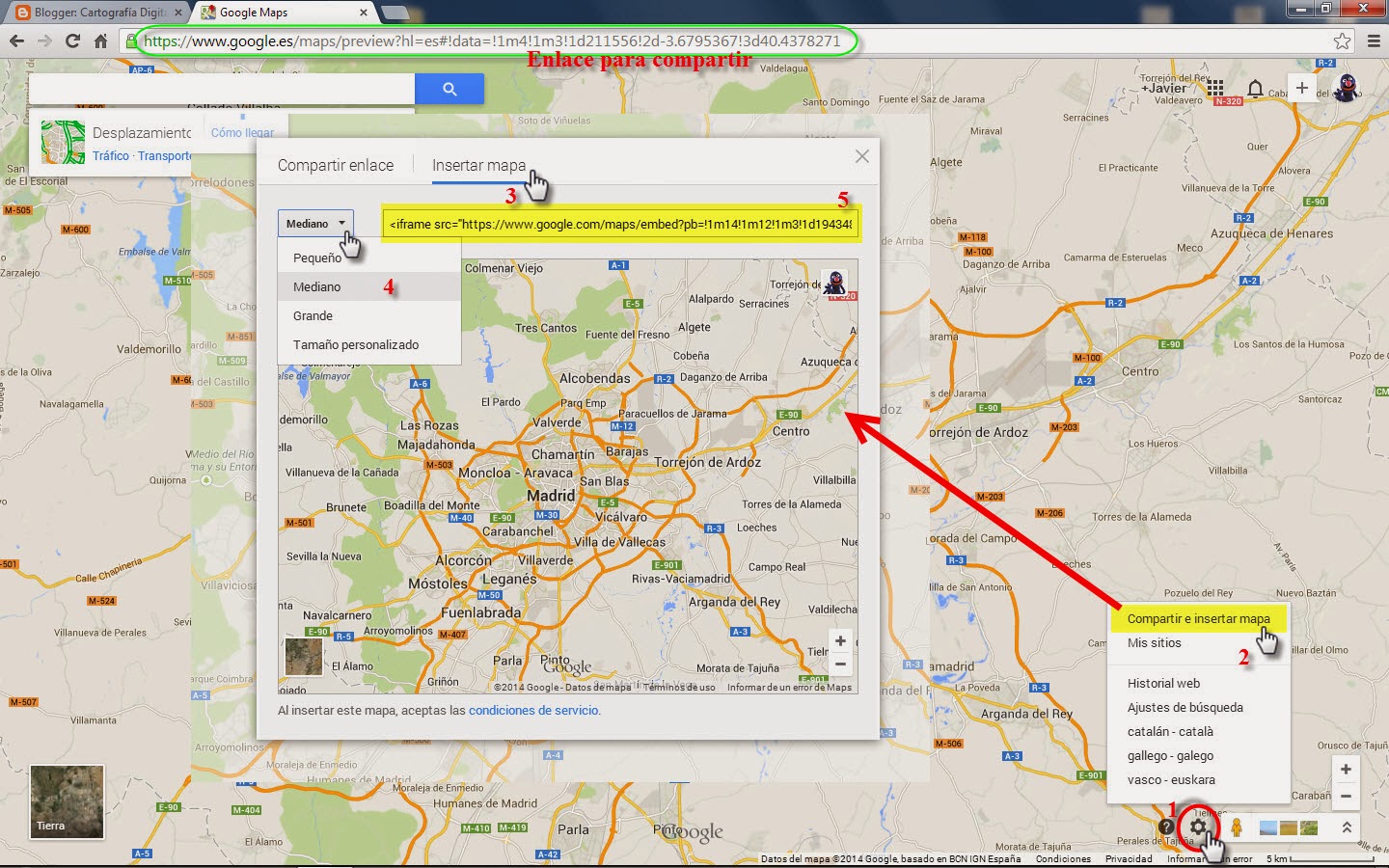Open the Google apps grid icon
The width and height of the screenshot is (1389, 868).
(x=1216, y=88)
